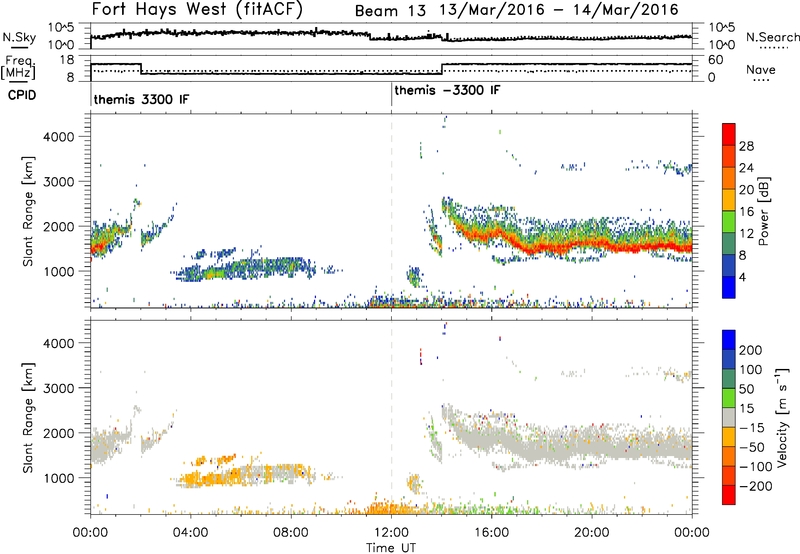The width and height of the screenshot is (800, 554).
Task: Click the '-50' tick on the velocity colorbar
Action: click(752, 447)
